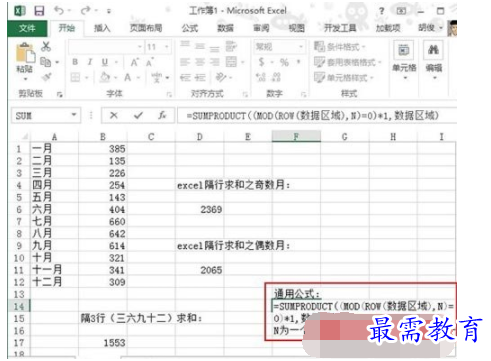The height and width of the screenshot is (361, 491).
Task: Select cell containing 十二月
Action: pos(55,282)
